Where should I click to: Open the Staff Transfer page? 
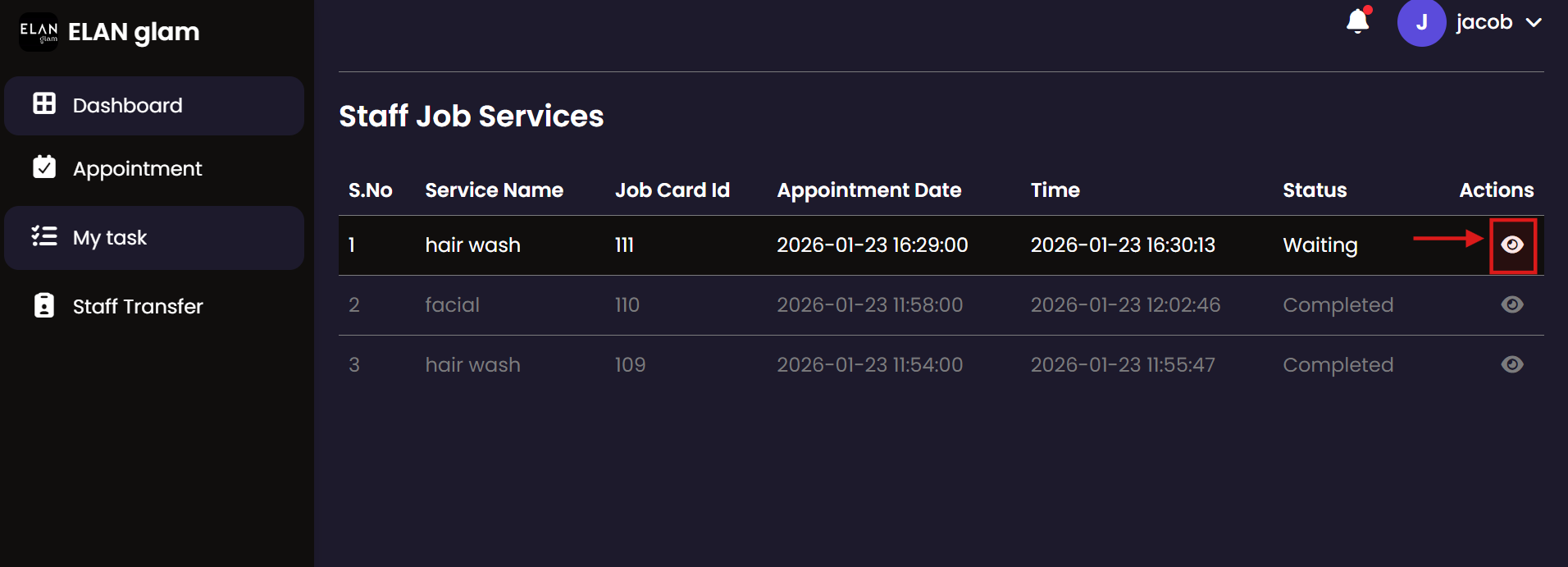coord(138,307)
